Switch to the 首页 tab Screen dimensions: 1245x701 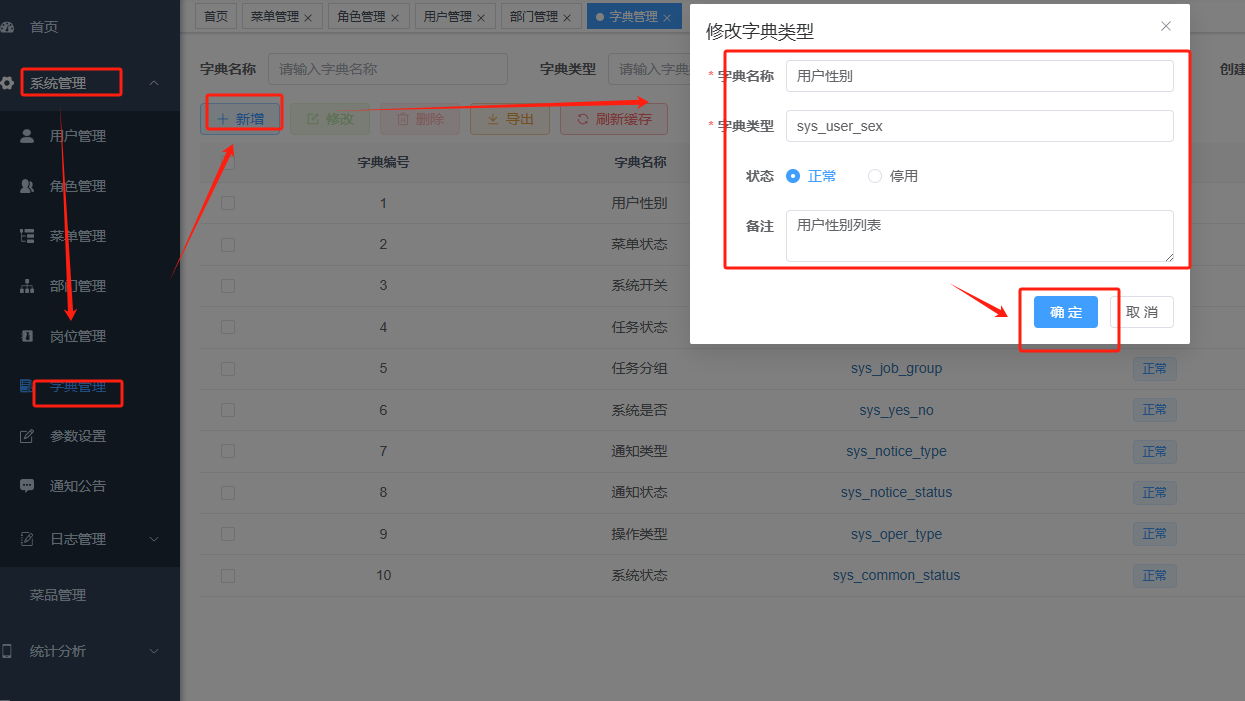coord(215,17)
